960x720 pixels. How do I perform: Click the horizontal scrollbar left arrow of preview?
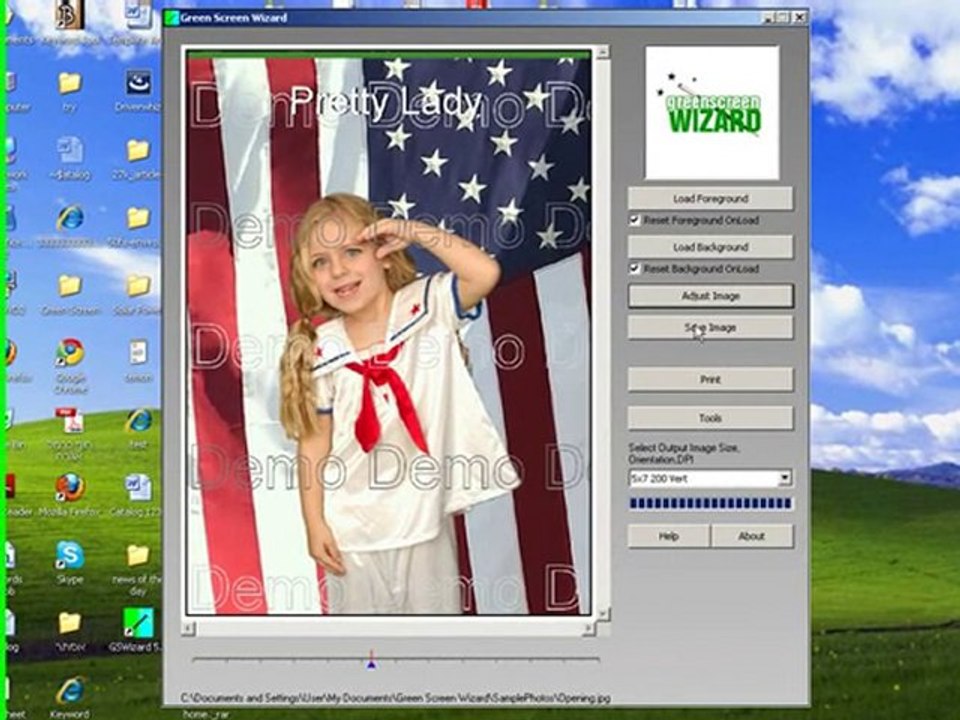coord(189,628)
